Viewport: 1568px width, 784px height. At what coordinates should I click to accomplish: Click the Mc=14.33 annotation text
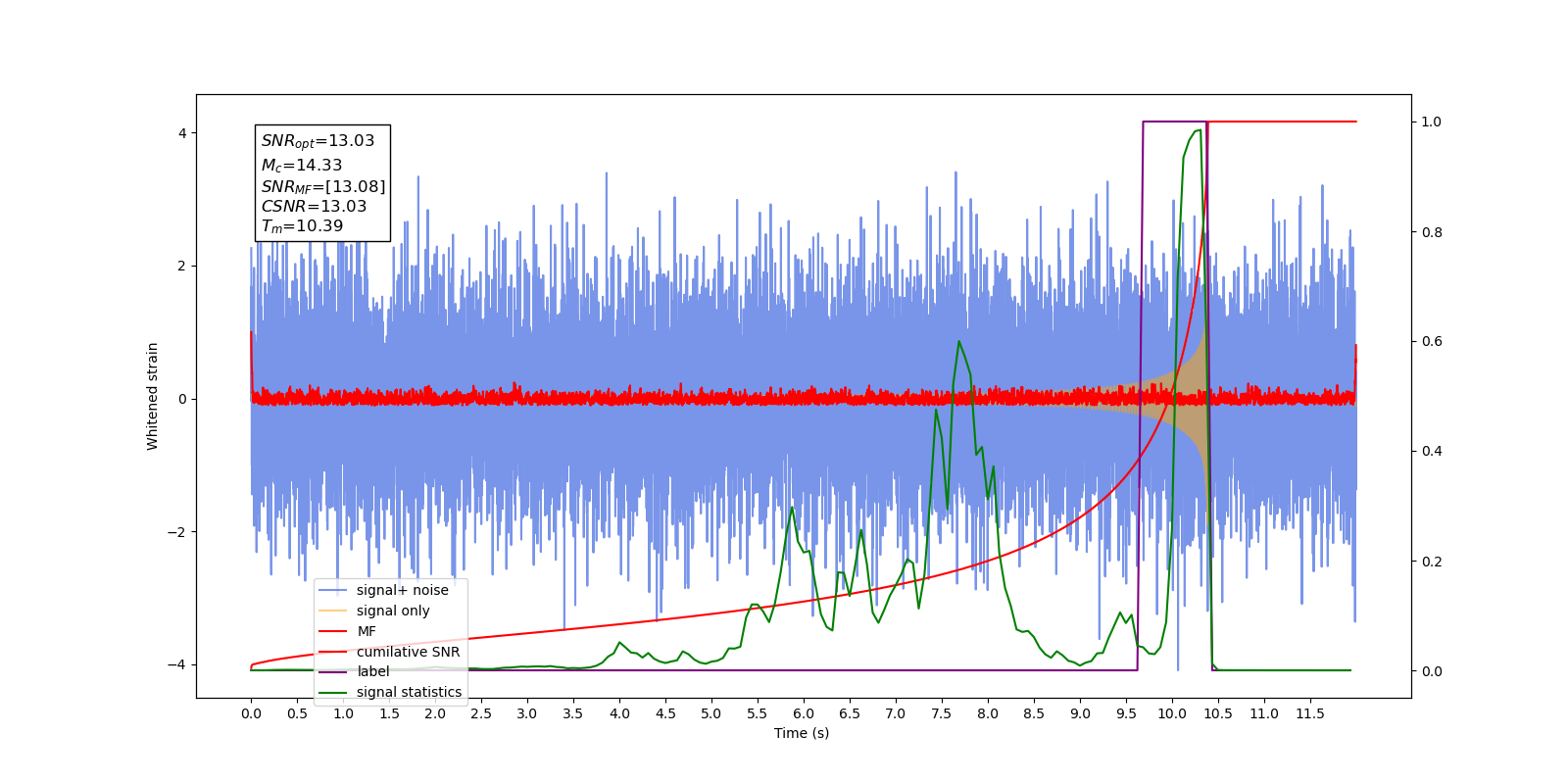coord(302,165)
